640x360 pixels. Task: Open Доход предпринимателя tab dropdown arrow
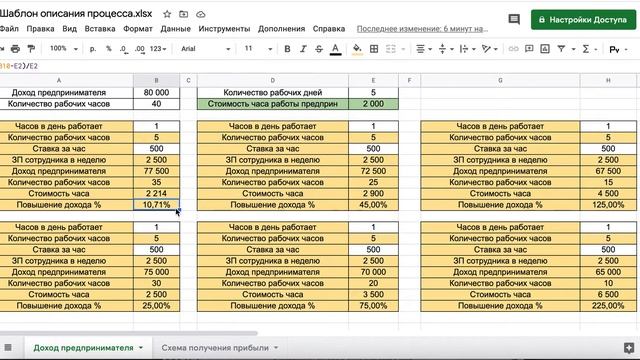141,348
